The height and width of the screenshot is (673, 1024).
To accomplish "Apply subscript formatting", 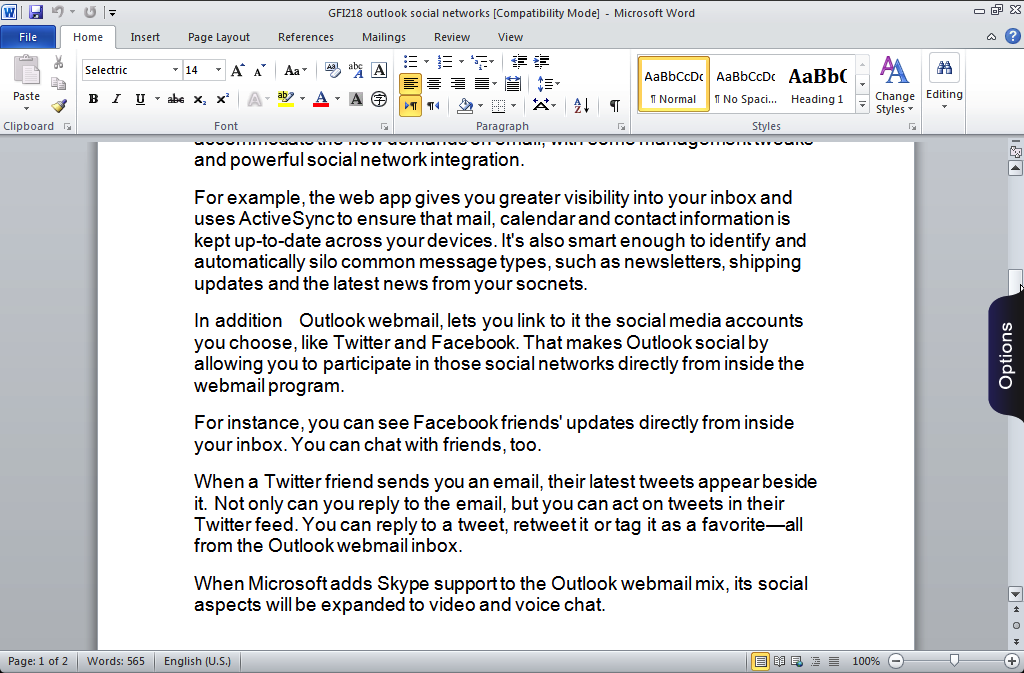I will pyautogui.click(x=200, y=99).
